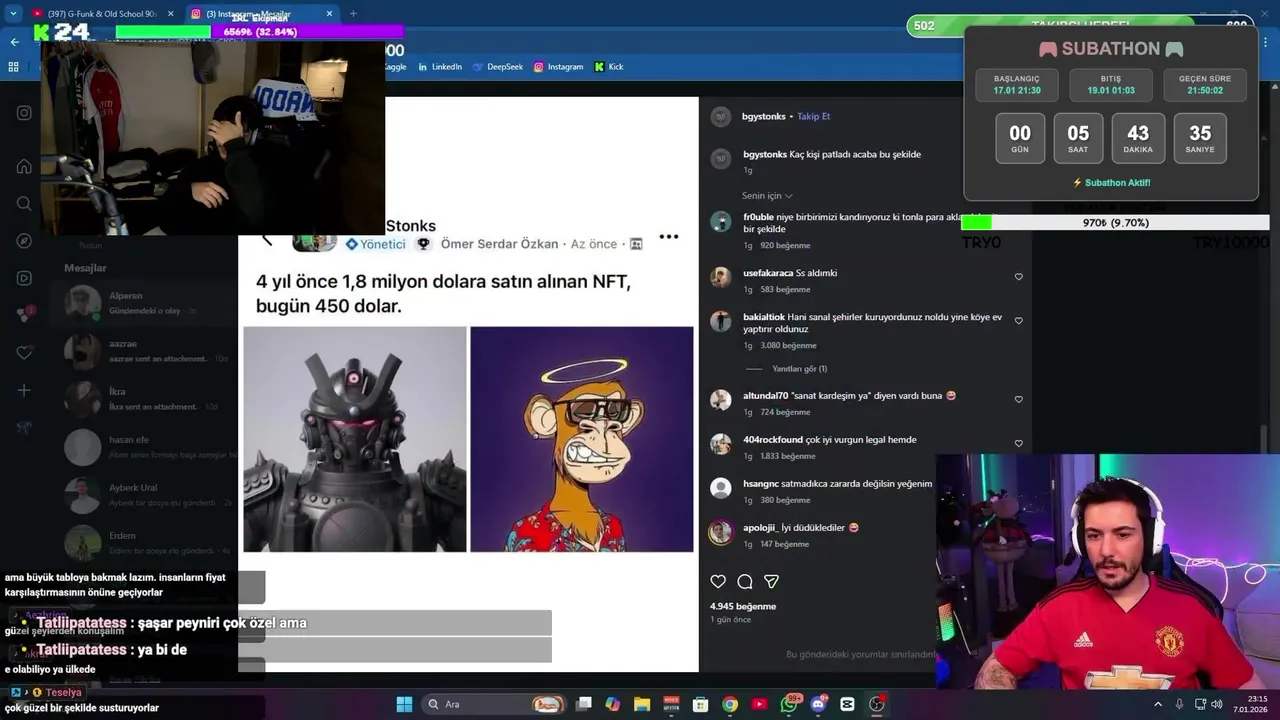Share the post with the paper-plane icon
Image resolution: width=1280 pixels, height=720 pixels.
coord(771,581)
